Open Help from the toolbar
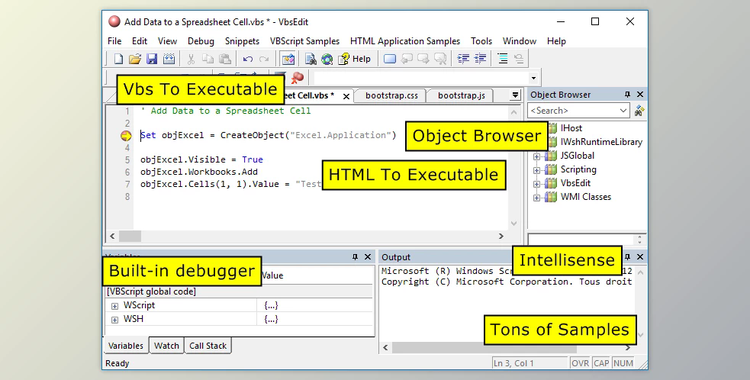Image resolution: width=750 pixels, height=380 pixels. (354, 59)
